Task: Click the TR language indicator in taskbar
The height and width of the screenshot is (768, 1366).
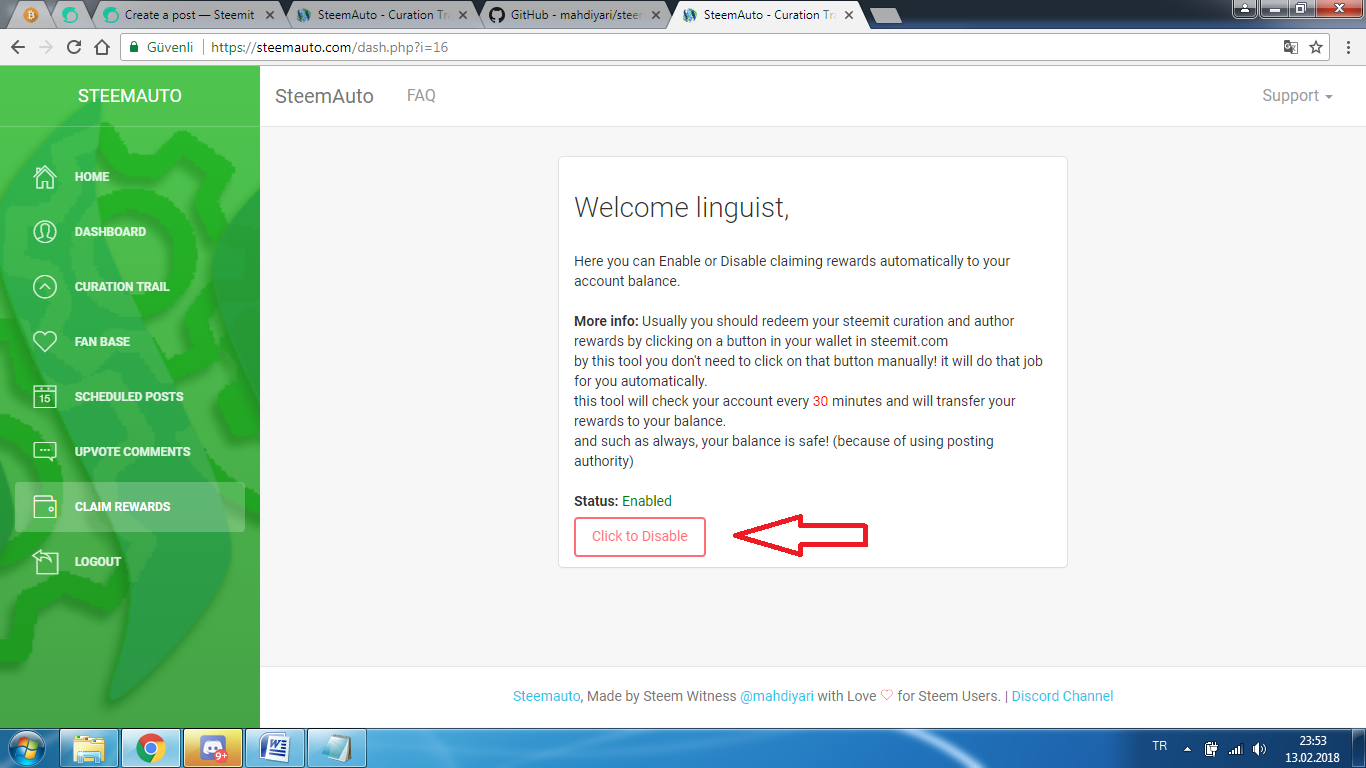Action: pyautogui.click(x=1160, y=746)
